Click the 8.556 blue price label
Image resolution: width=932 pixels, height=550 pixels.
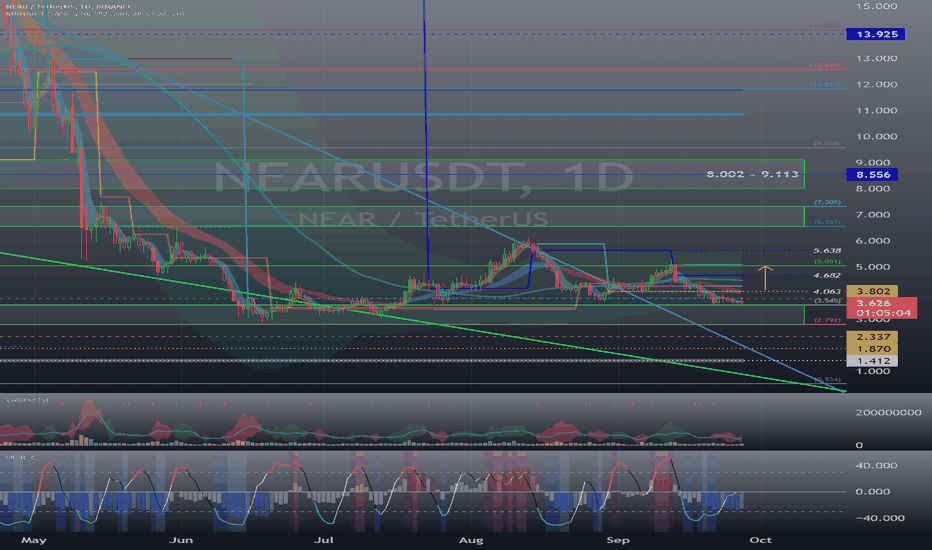point(872,174)
